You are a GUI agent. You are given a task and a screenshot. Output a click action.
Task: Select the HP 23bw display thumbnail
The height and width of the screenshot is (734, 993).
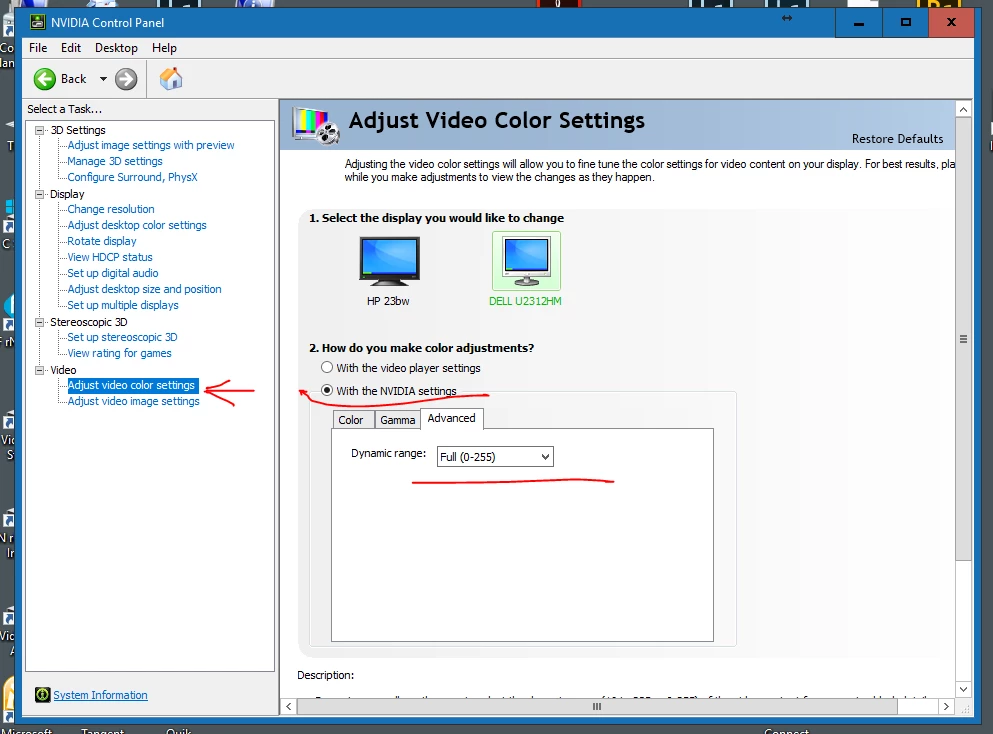389,259
